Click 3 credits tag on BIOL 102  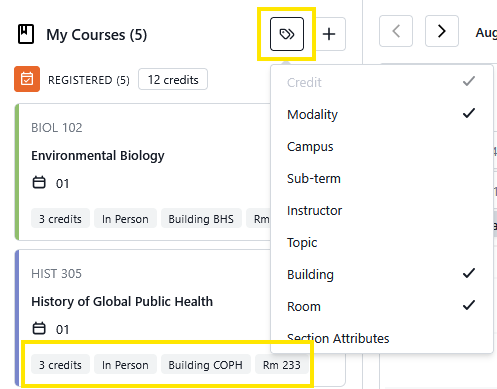pyautogui.click(x=60, y=219)
